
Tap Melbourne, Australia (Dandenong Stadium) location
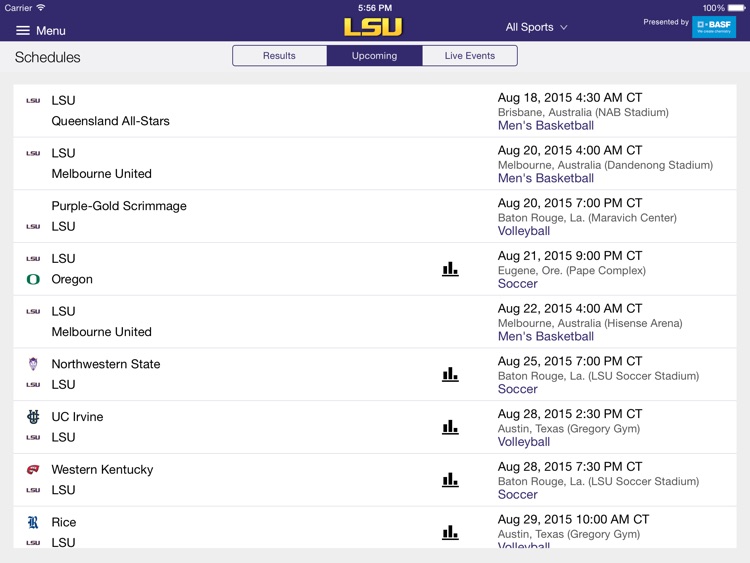(x=605, y=165)
